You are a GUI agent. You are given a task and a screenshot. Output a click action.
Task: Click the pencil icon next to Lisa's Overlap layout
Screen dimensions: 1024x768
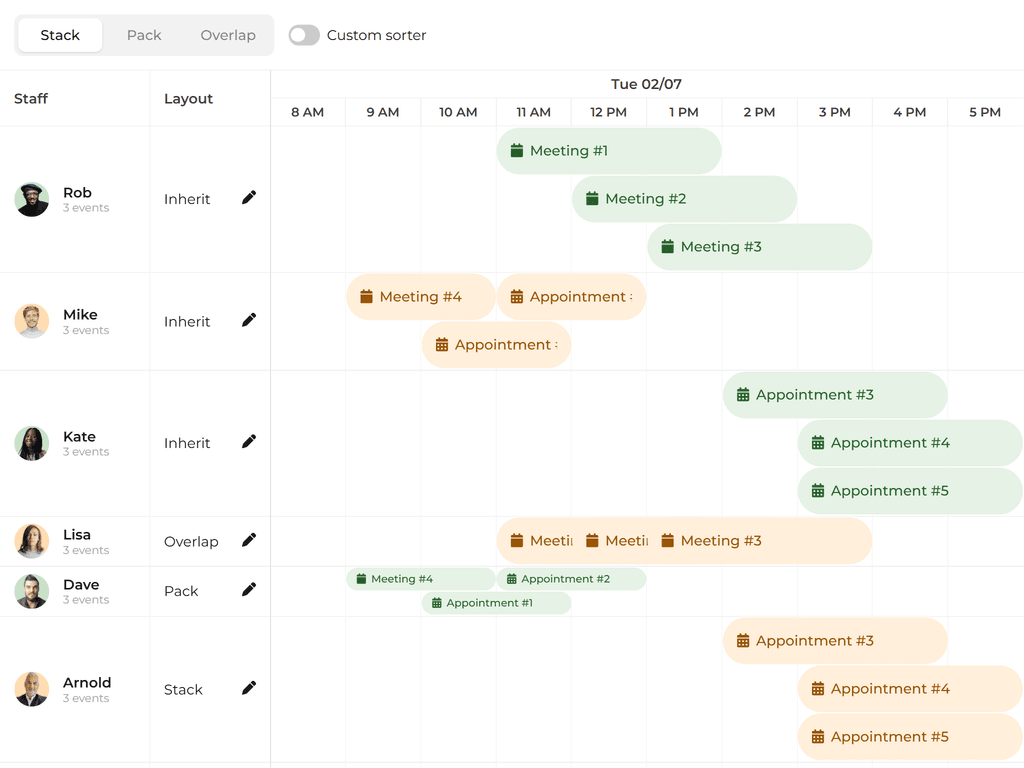click(249, 540)
